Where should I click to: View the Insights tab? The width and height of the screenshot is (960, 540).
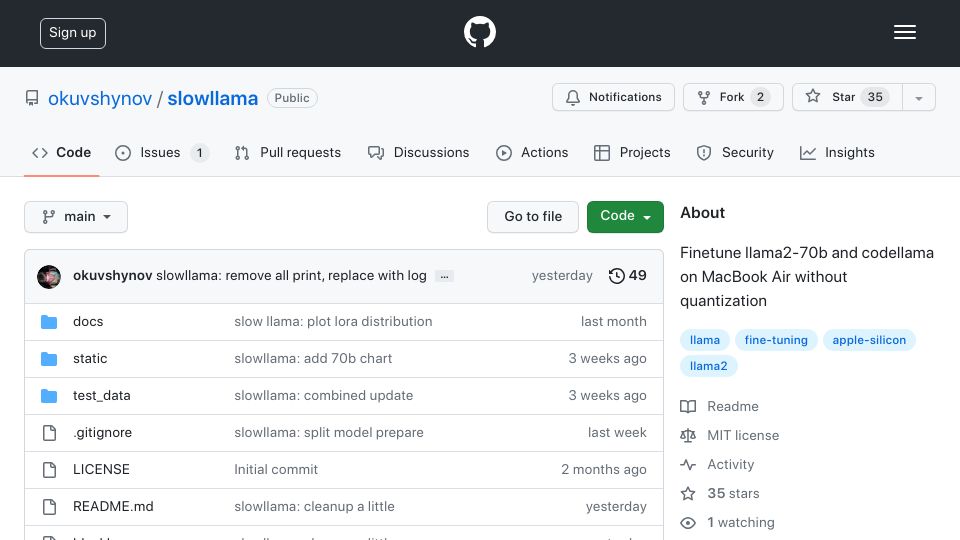tap(837, 152)
